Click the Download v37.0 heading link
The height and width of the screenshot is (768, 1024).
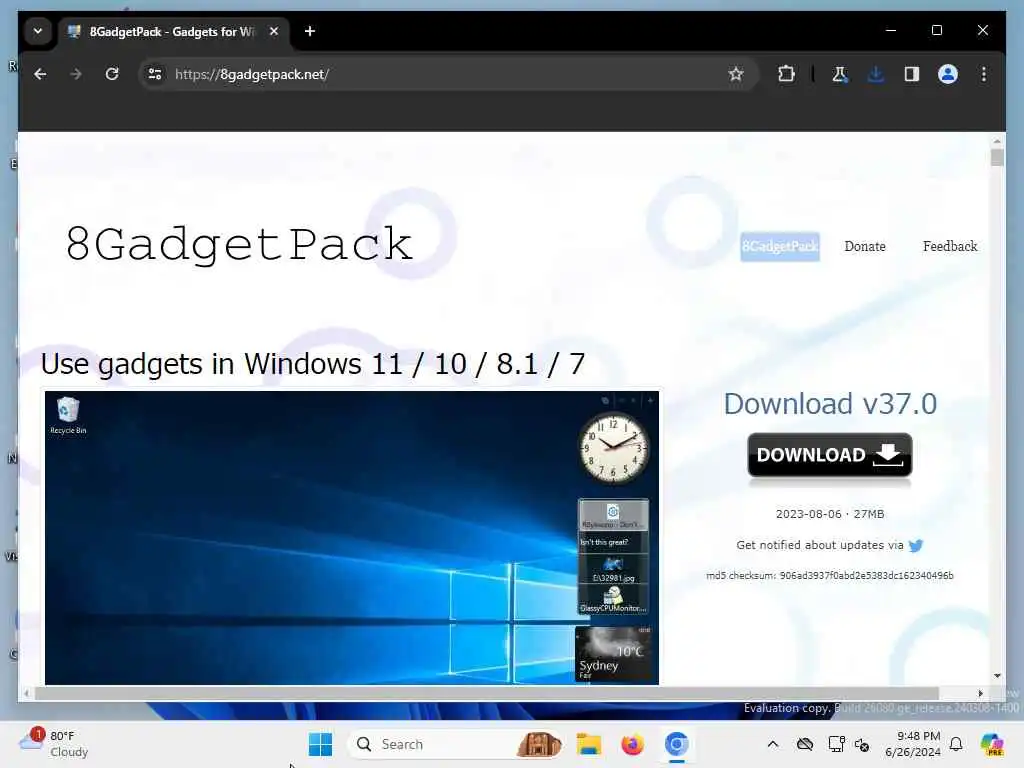click(830, 404)
